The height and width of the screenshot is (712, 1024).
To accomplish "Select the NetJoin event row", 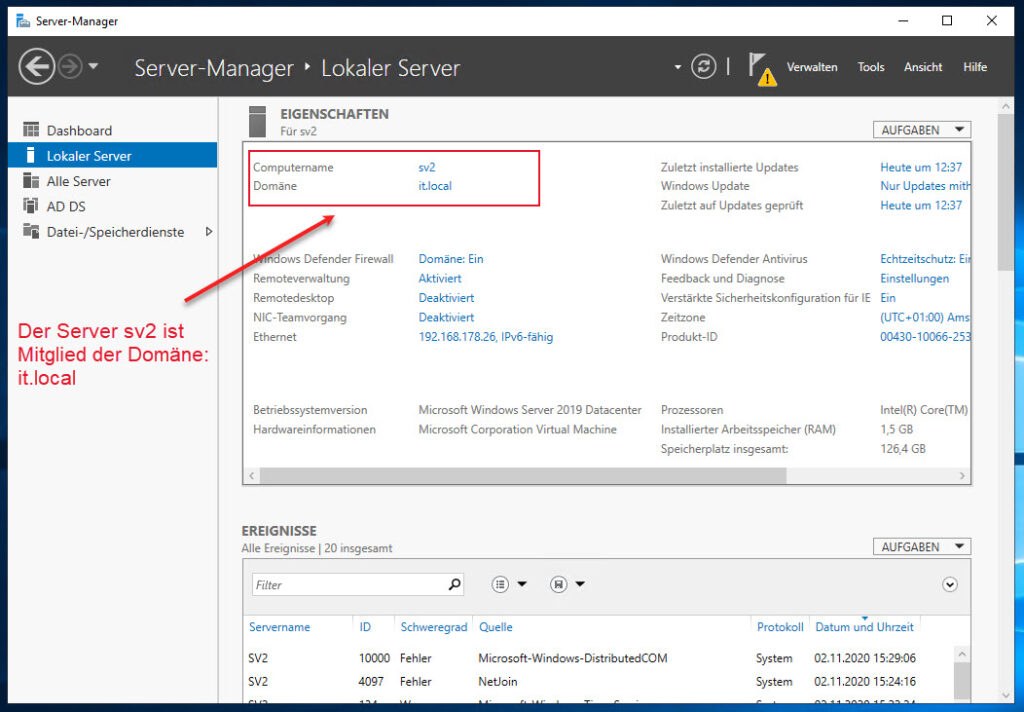I will [598, 681].
